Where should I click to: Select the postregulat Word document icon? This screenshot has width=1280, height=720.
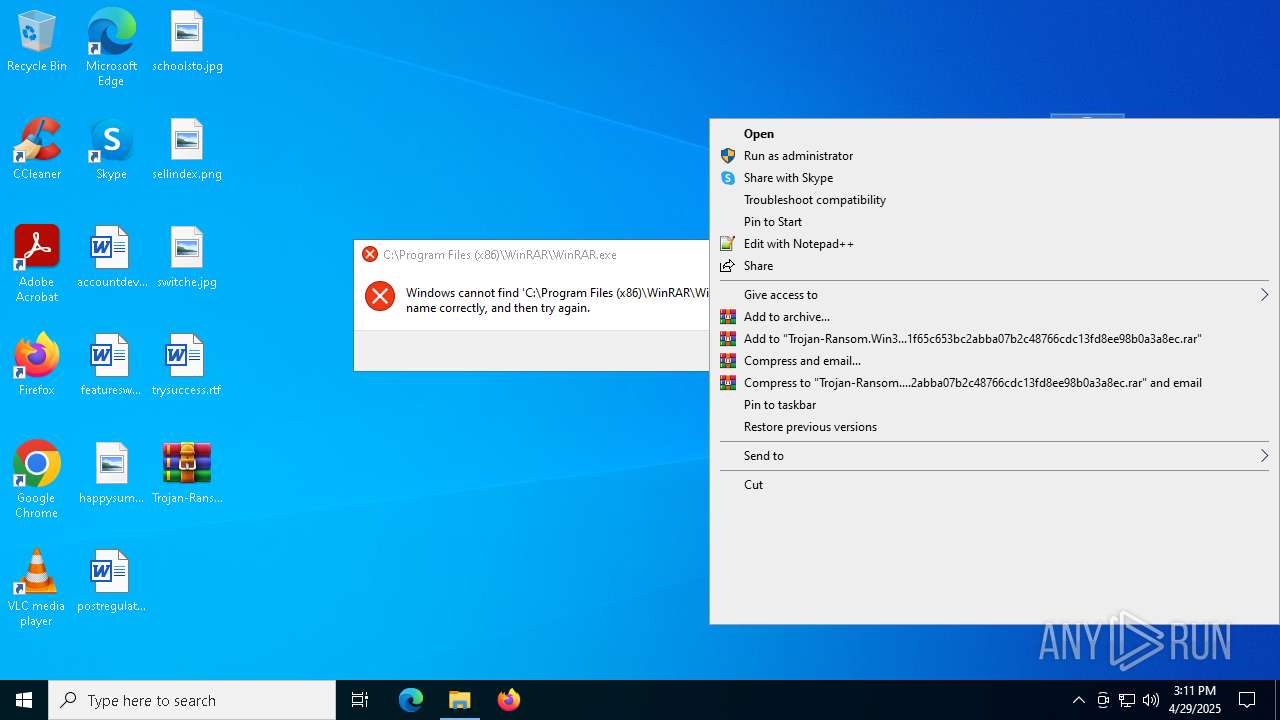coord(111,582)
